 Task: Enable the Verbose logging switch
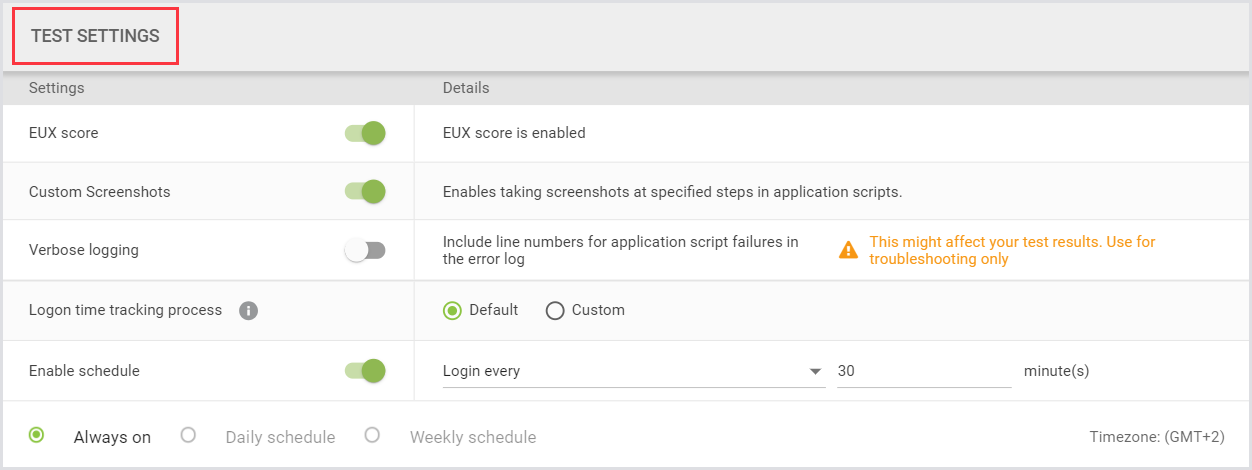coord(365,251)
